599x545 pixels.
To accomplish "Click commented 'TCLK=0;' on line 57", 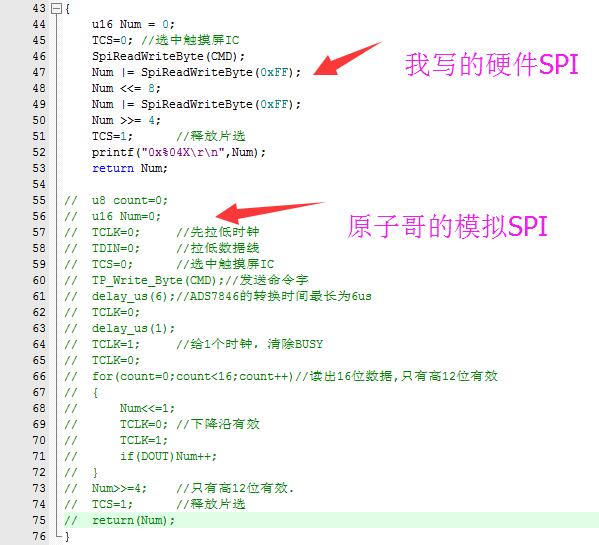I will pos(116,233).
